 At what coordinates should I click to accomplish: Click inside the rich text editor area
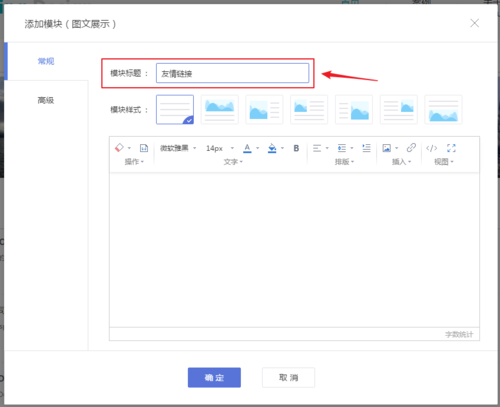[294, 250]
